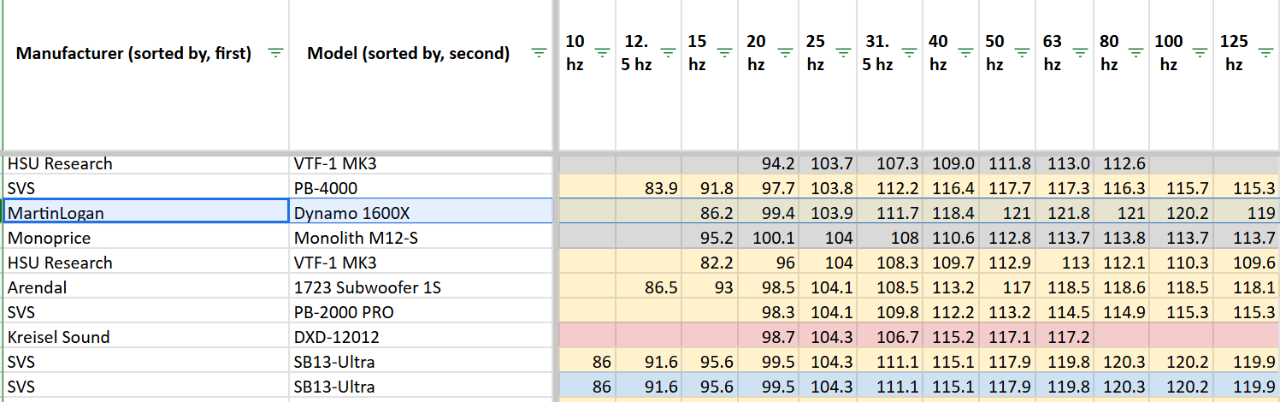Image resolution: width=1280 pixels, height=402 pixels.
Task: Select PB-4000 value 115.7 at 100 hz
Action: coord(1181,187)
